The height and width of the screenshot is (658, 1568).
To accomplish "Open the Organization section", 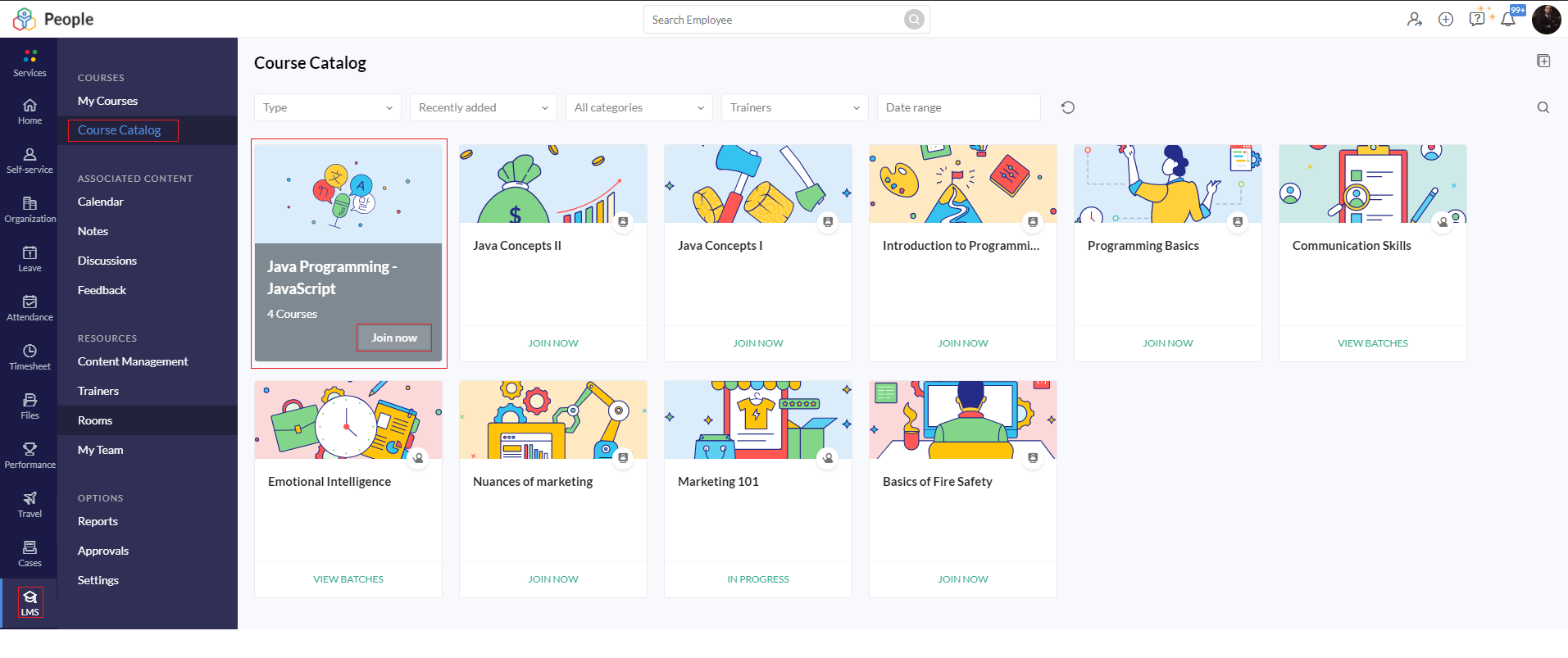I will 30,210.
